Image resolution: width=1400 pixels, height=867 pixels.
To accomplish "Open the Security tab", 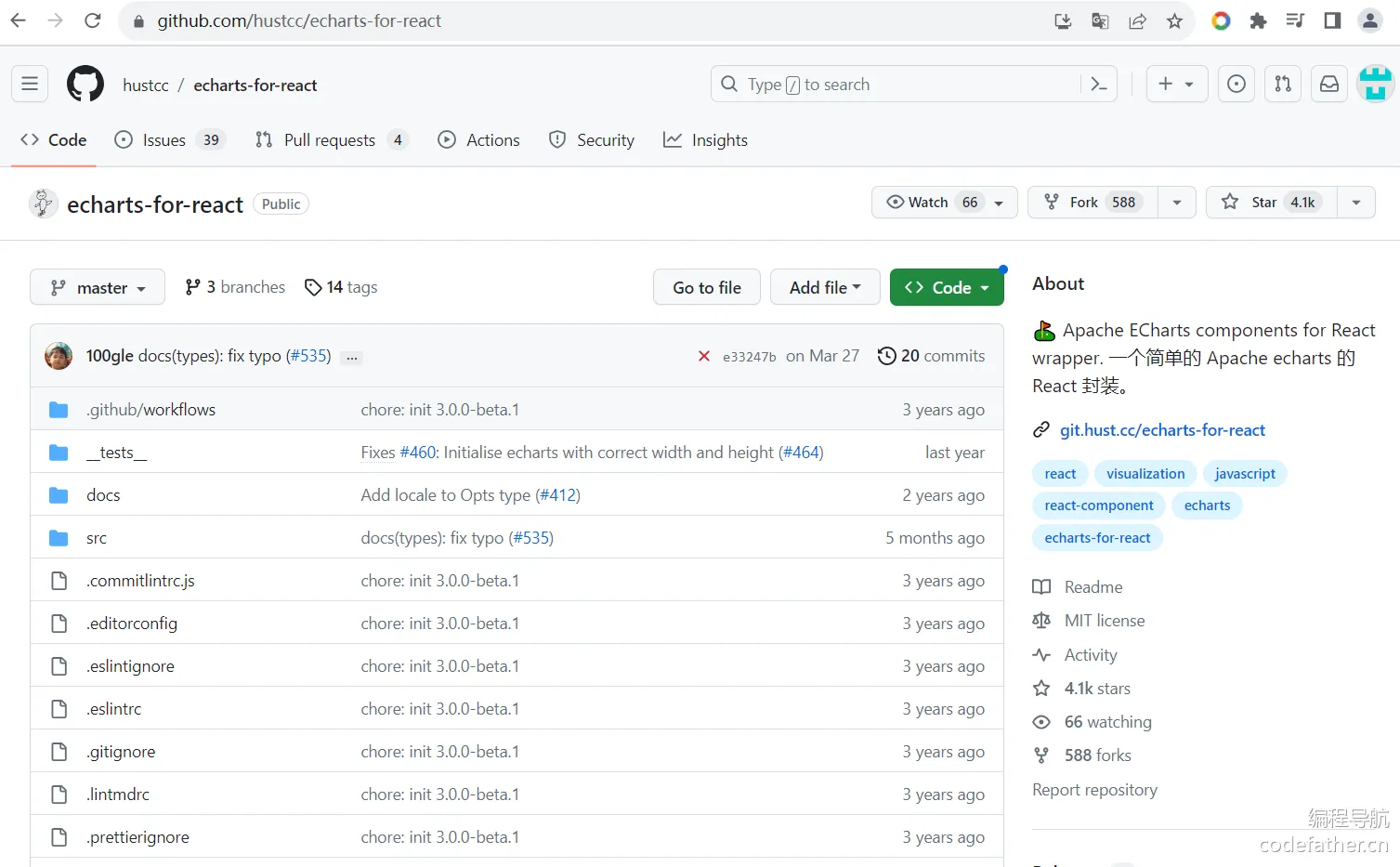I will 592,140.
